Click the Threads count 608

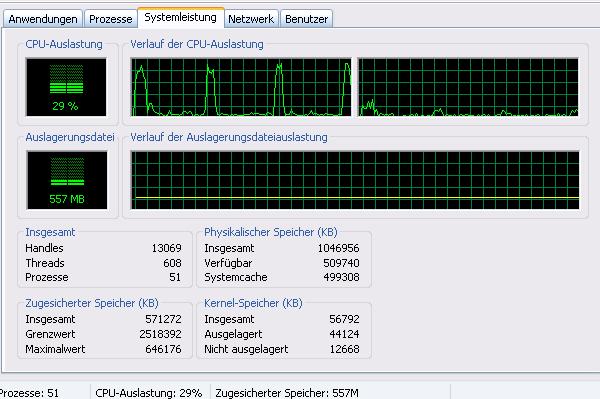point(172,263)
